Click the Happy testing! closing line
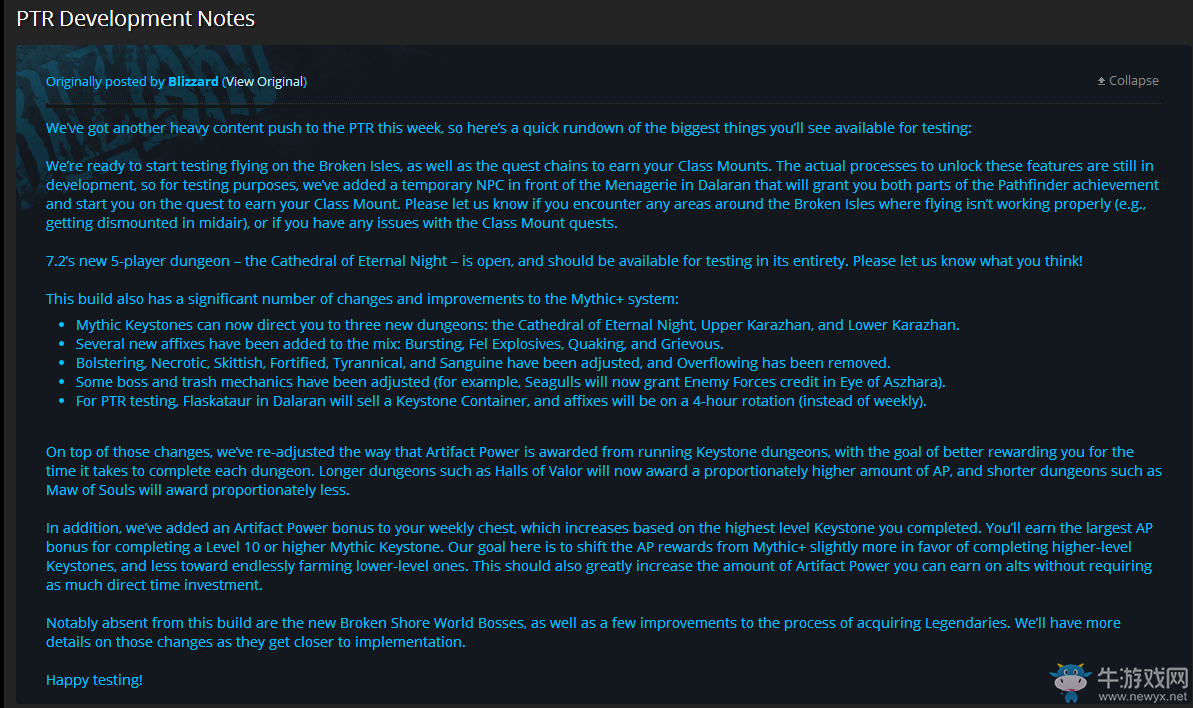The width and height of the screenshot is (1193, 708). (94, 680)
